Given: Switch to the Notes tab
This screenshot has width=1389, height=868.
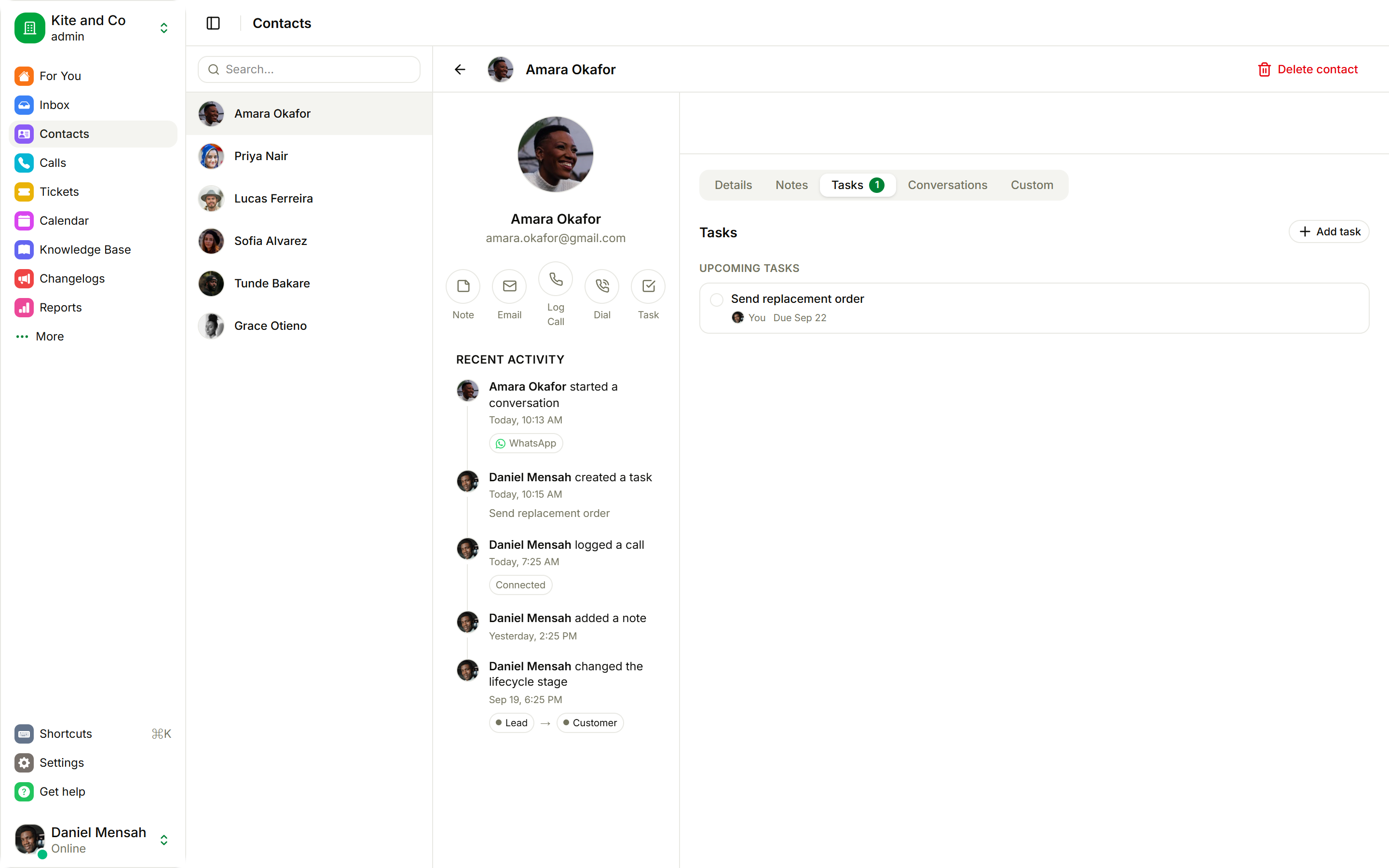Looking at the screenshot, I should coord(791,186).
